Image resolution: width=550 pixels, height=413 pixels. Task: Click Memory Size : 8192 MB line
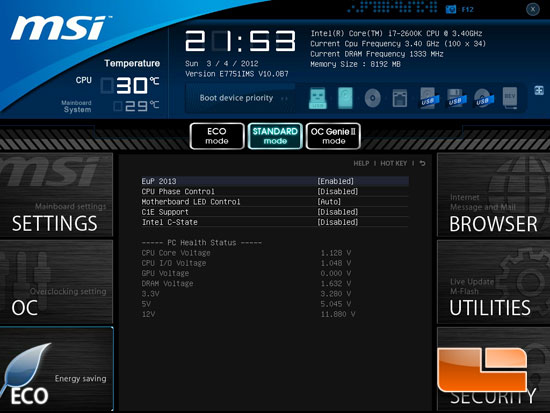point(355,64)
